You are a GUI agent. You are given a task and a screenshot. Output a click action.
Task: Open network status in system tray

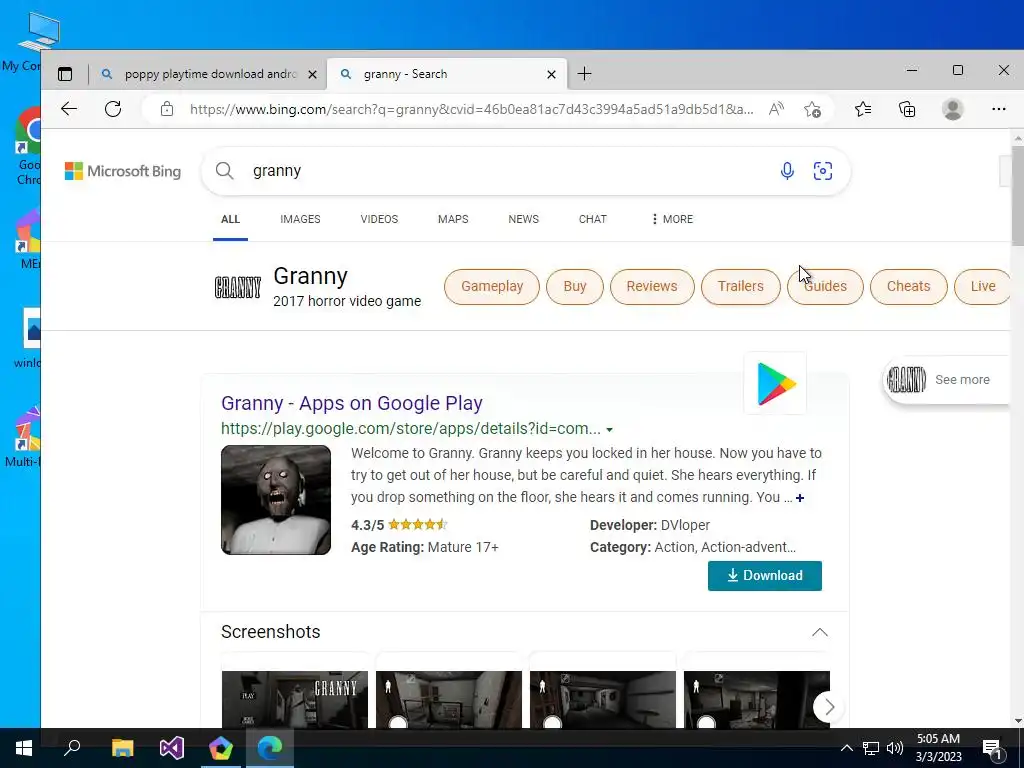[871, 748]
